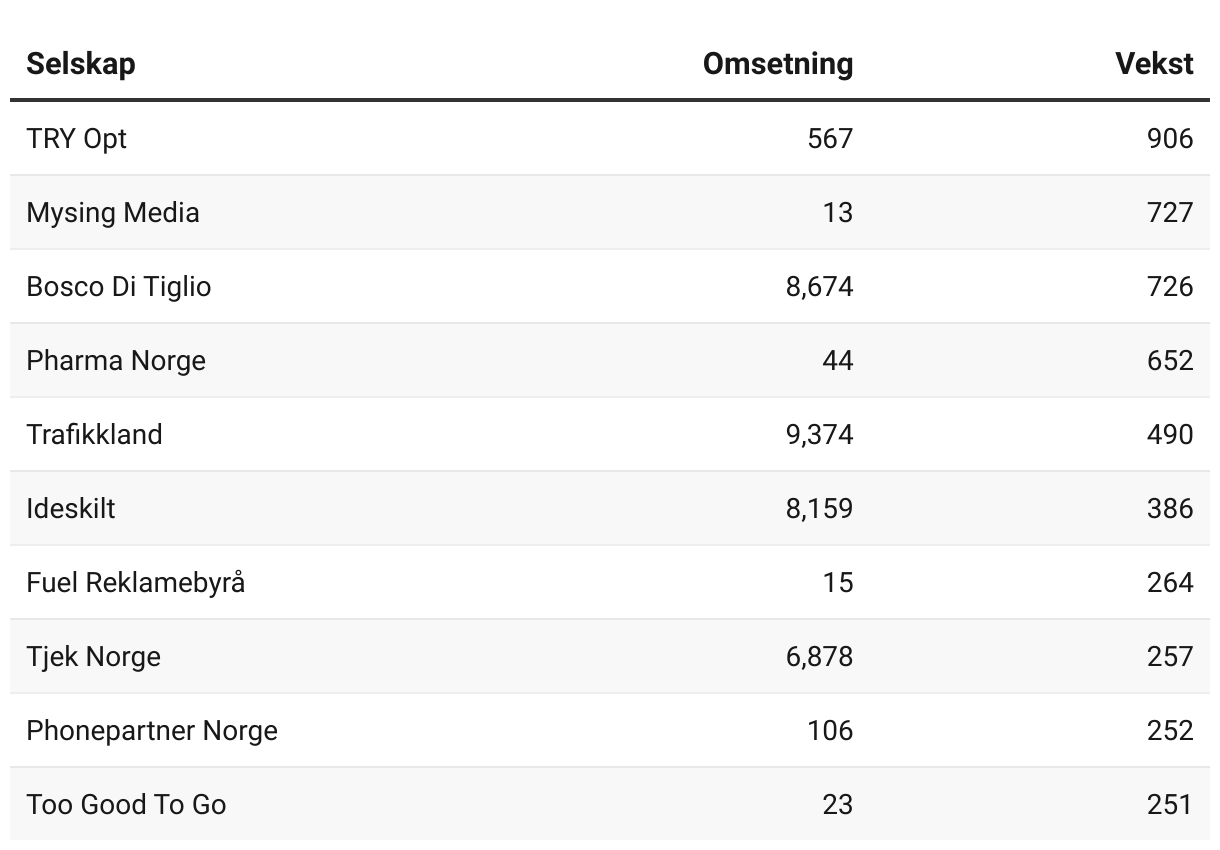Click the Fuel Reklamebyrå row name
Image resolution: width=1220 pixels, height=850 pixels.
point(135,582)
